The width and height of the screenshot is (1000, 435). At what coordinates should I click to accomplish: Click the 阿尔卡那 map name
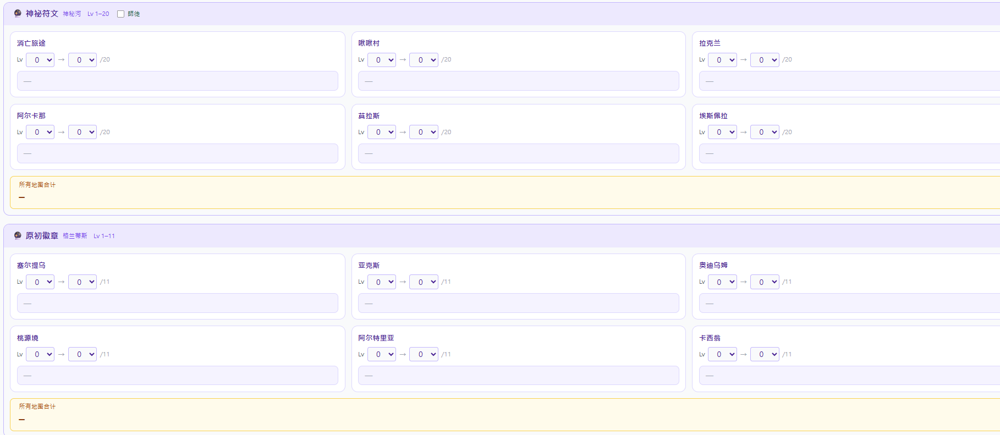point(31,115)
